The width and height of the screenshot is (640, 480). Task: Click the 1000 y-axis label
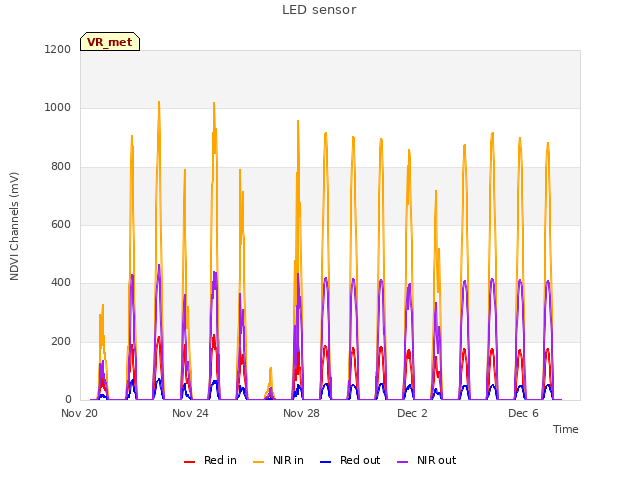[x=58, y=107]
